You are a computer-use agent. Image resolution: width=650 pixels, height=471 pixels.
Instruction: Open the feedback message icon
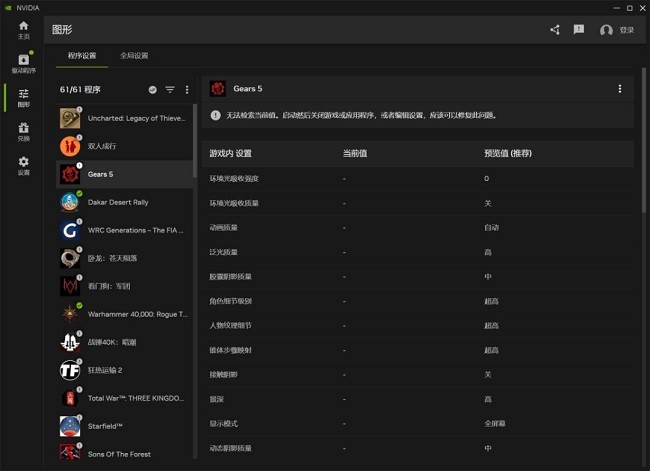click(579, 30)
